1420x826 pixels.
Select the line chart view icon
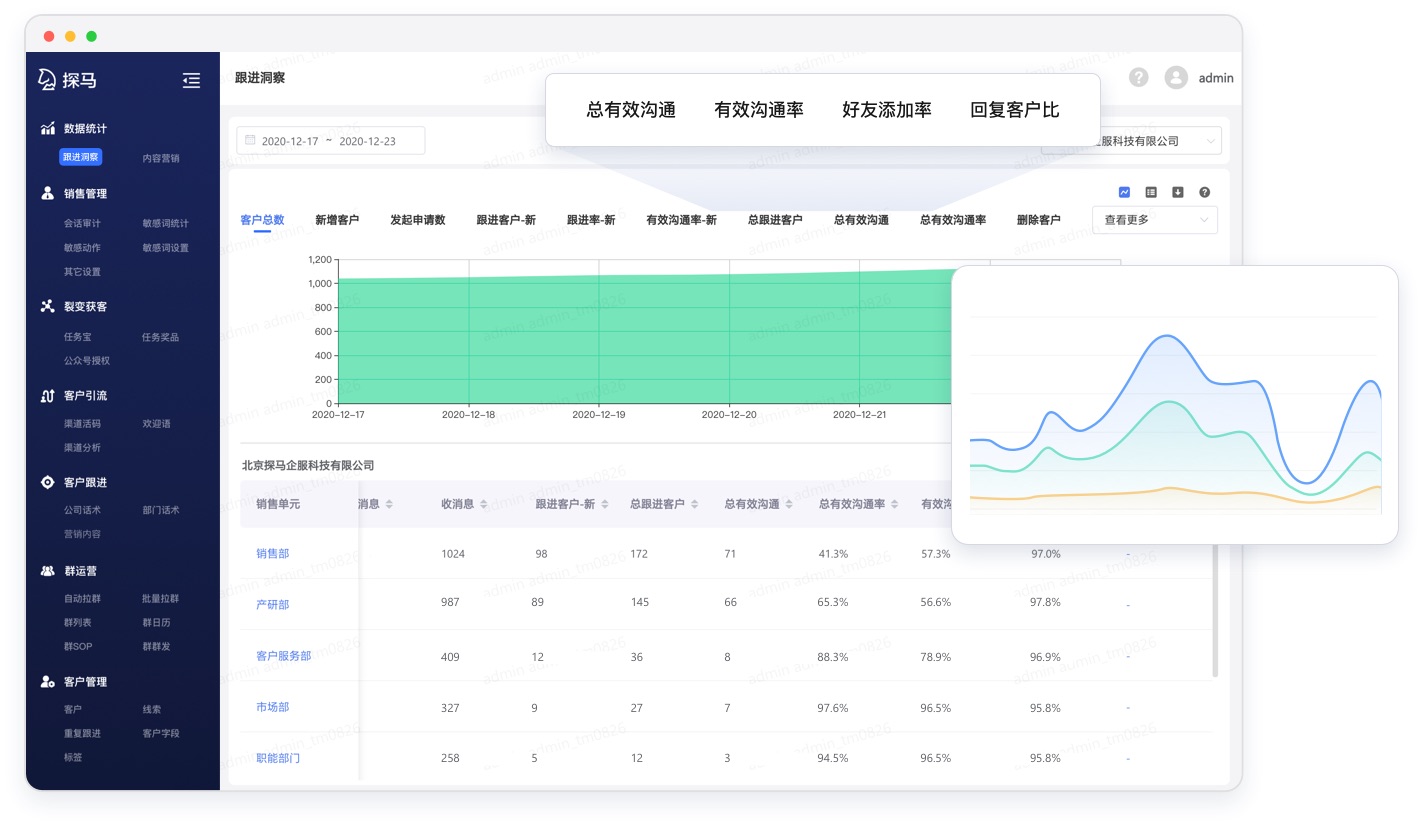pos(1125,192)
